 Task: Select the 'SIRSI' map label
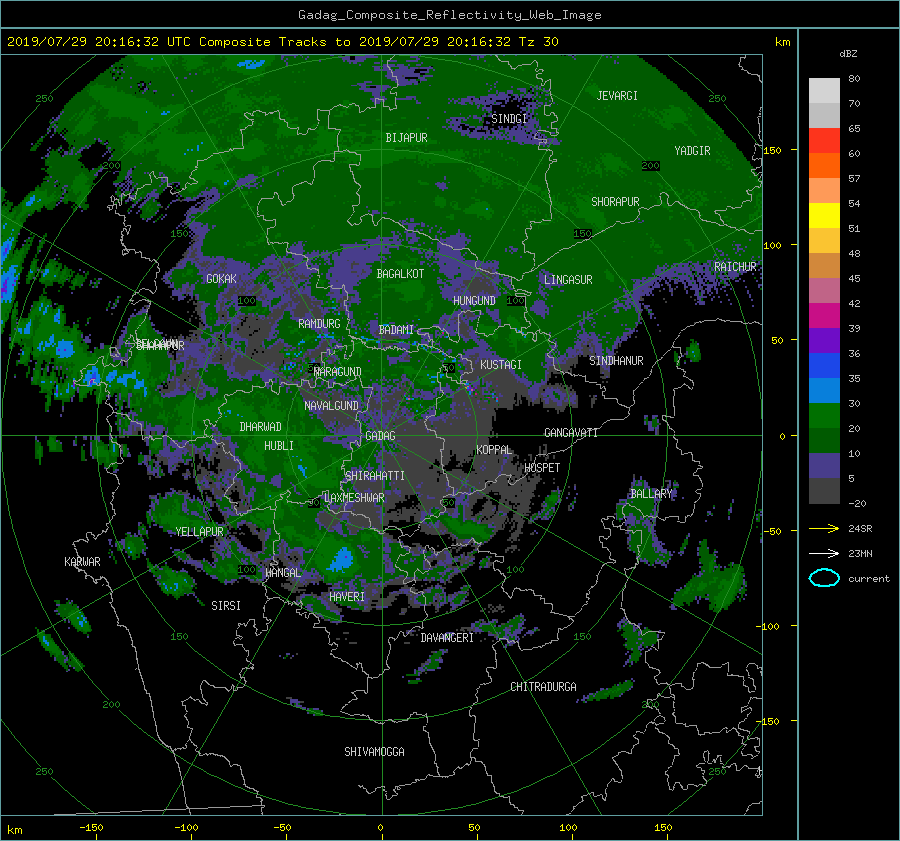226,606
